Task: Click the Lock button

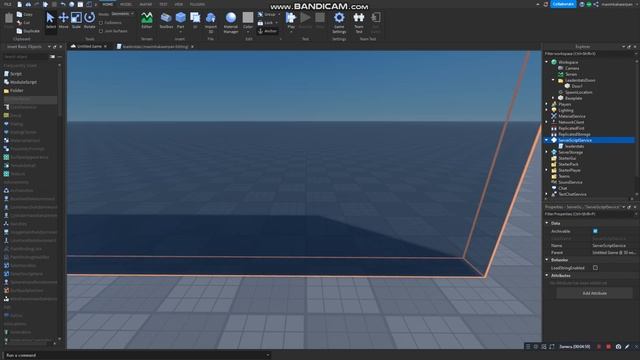Action: (267, 23)
